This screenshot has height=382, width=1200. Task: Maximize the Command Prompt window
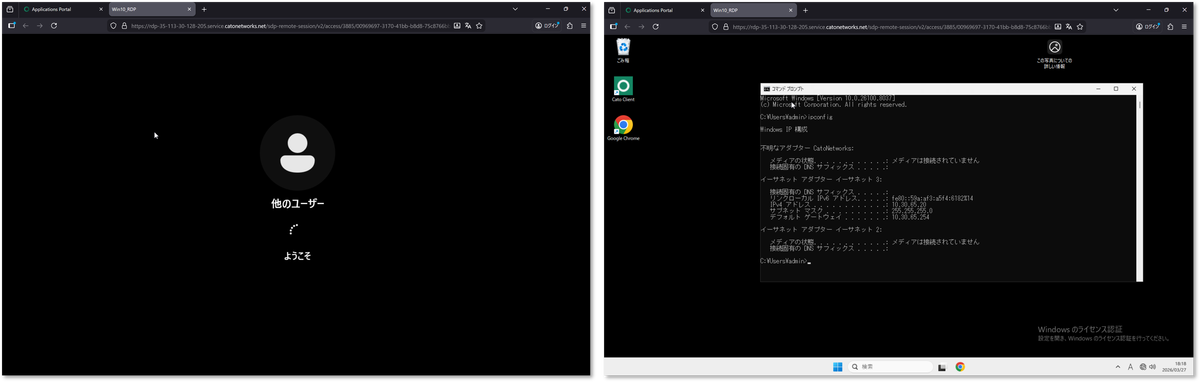click(1116, 88)
